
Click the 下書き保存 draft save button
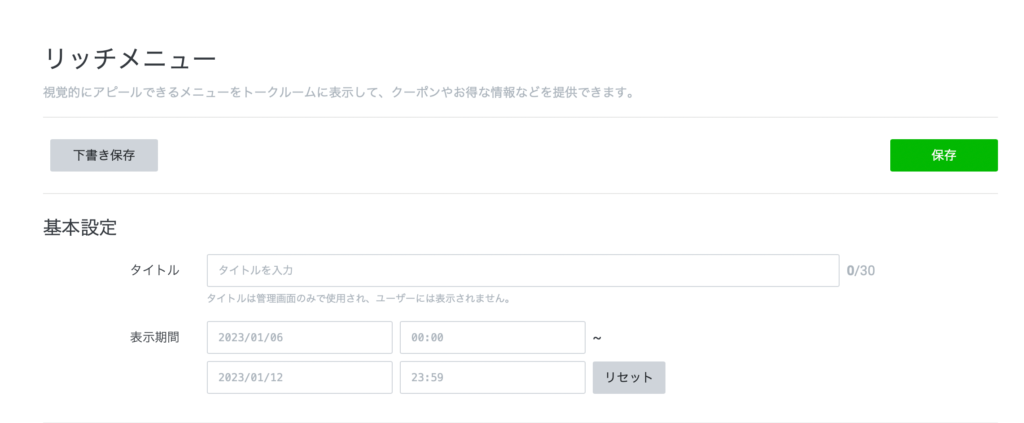[x=104, y=155]
